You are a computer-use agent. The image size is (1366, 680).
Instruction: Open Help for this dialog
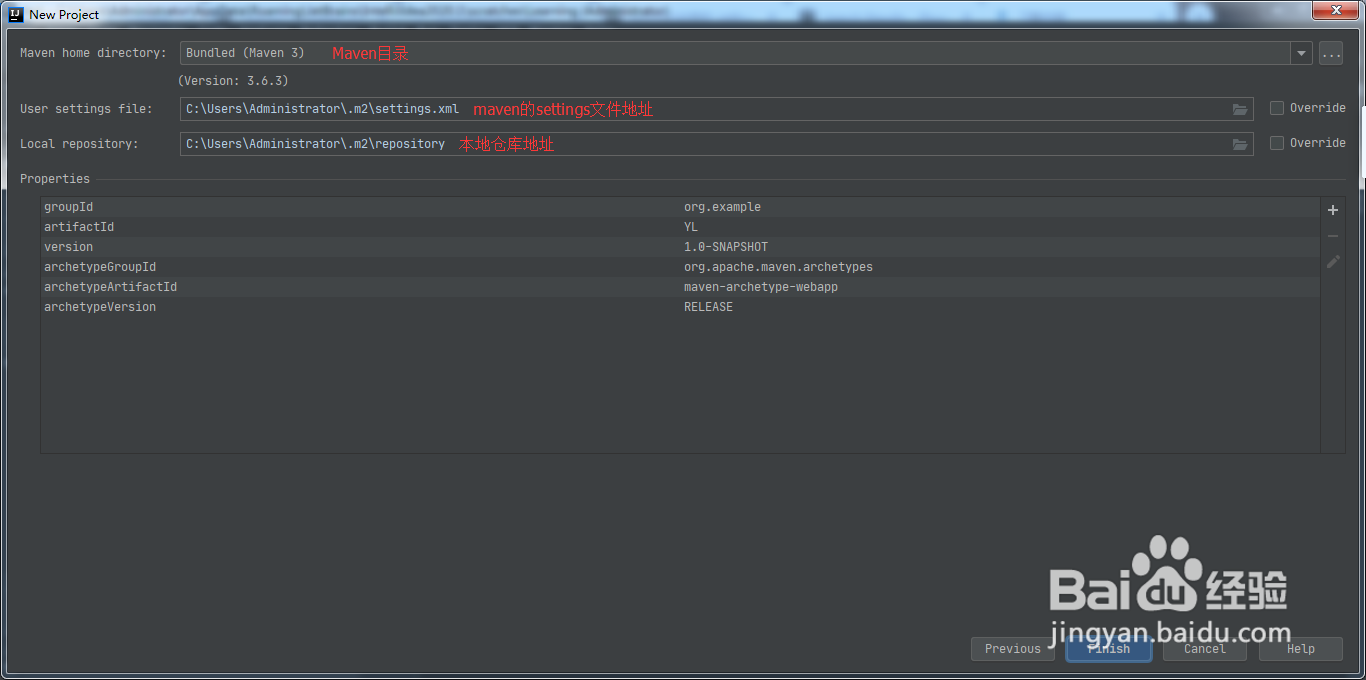(1301, 649)
